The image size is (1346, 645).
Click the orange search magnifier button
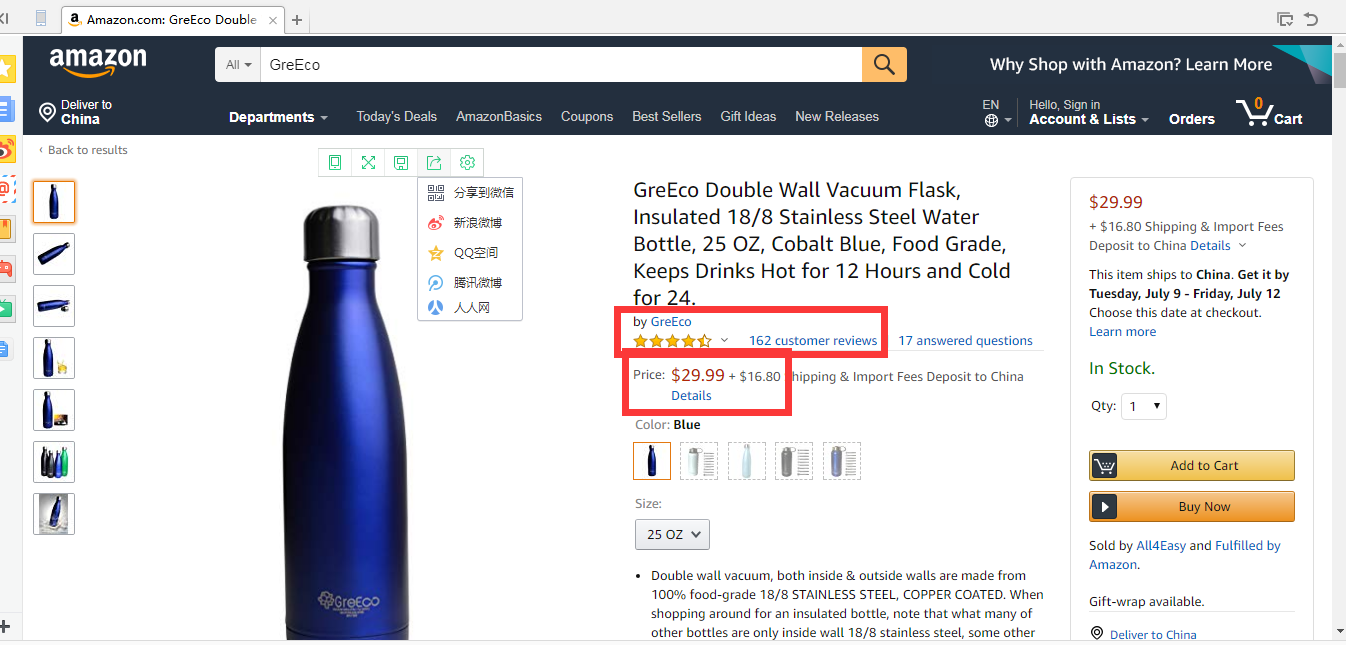pos(884,65)
